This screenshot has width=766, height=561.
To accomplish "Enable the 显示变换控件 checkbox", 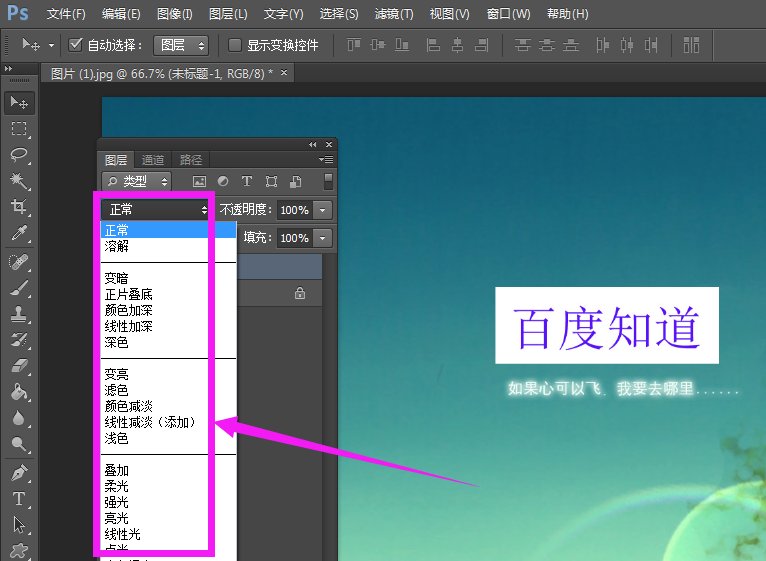I will tap(234, 45).
